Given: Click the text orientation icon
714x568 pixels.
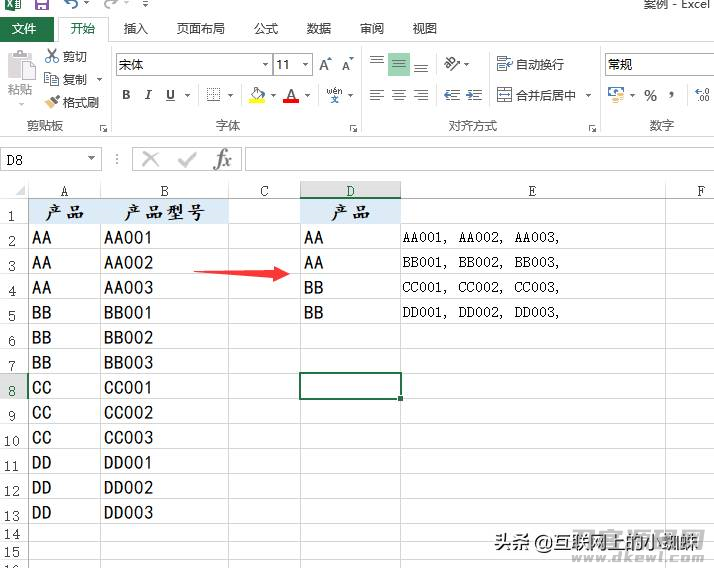Looking at the screenshot, I should pyautogui.click(x=452, y=64).
